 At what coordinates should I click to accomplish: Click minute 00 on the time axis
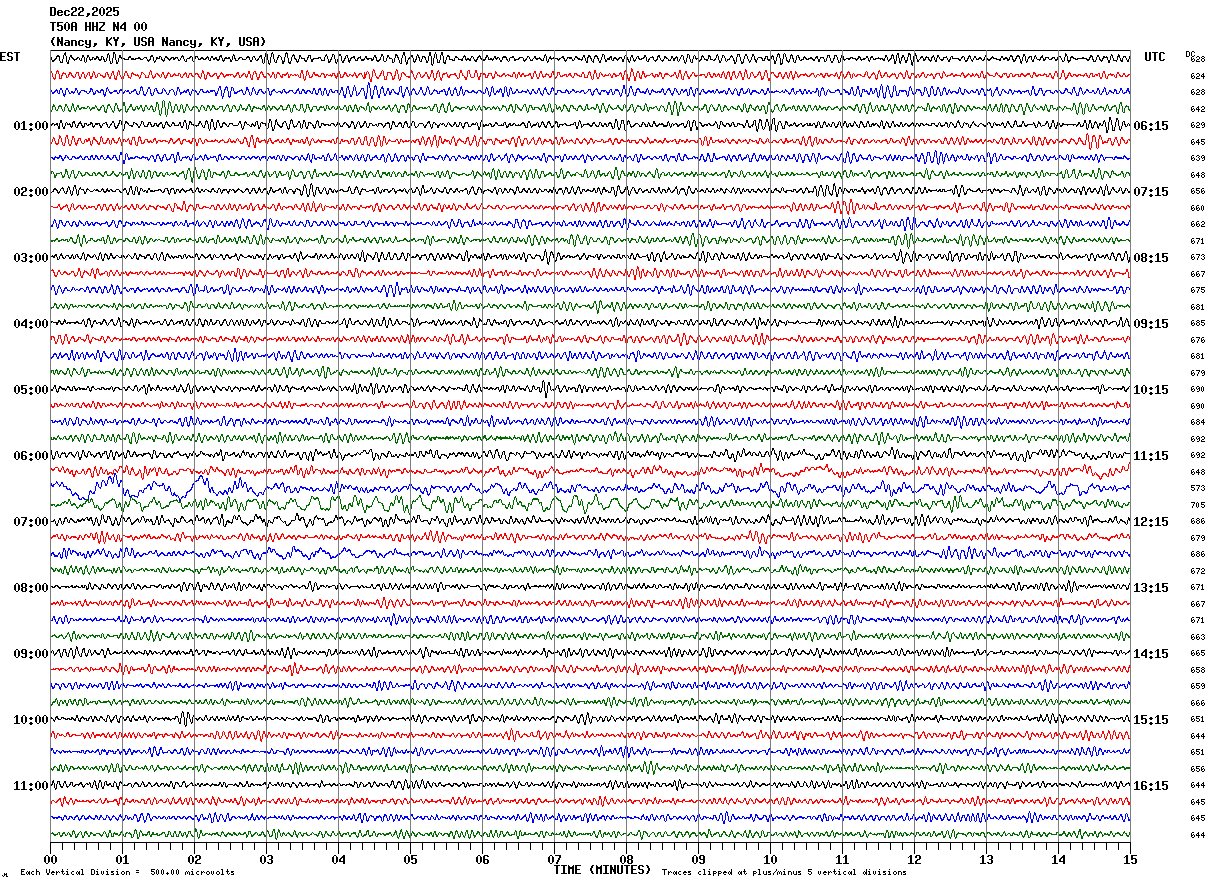coord(50,859)
